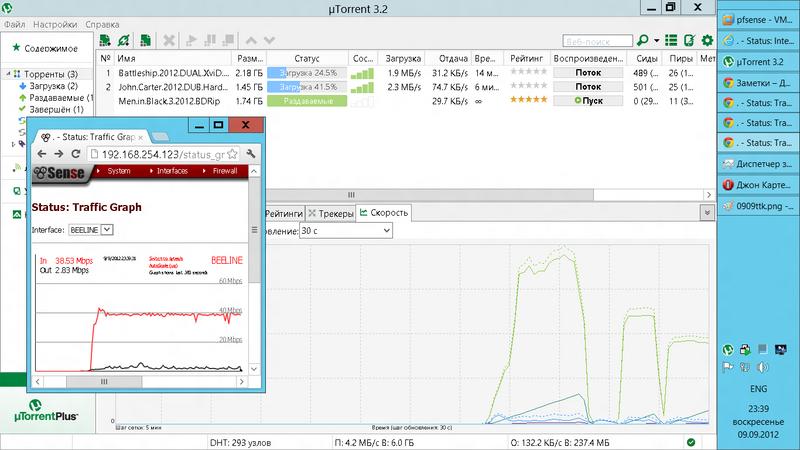
Task: Open the Справка menu
Action: pos(102,24)
